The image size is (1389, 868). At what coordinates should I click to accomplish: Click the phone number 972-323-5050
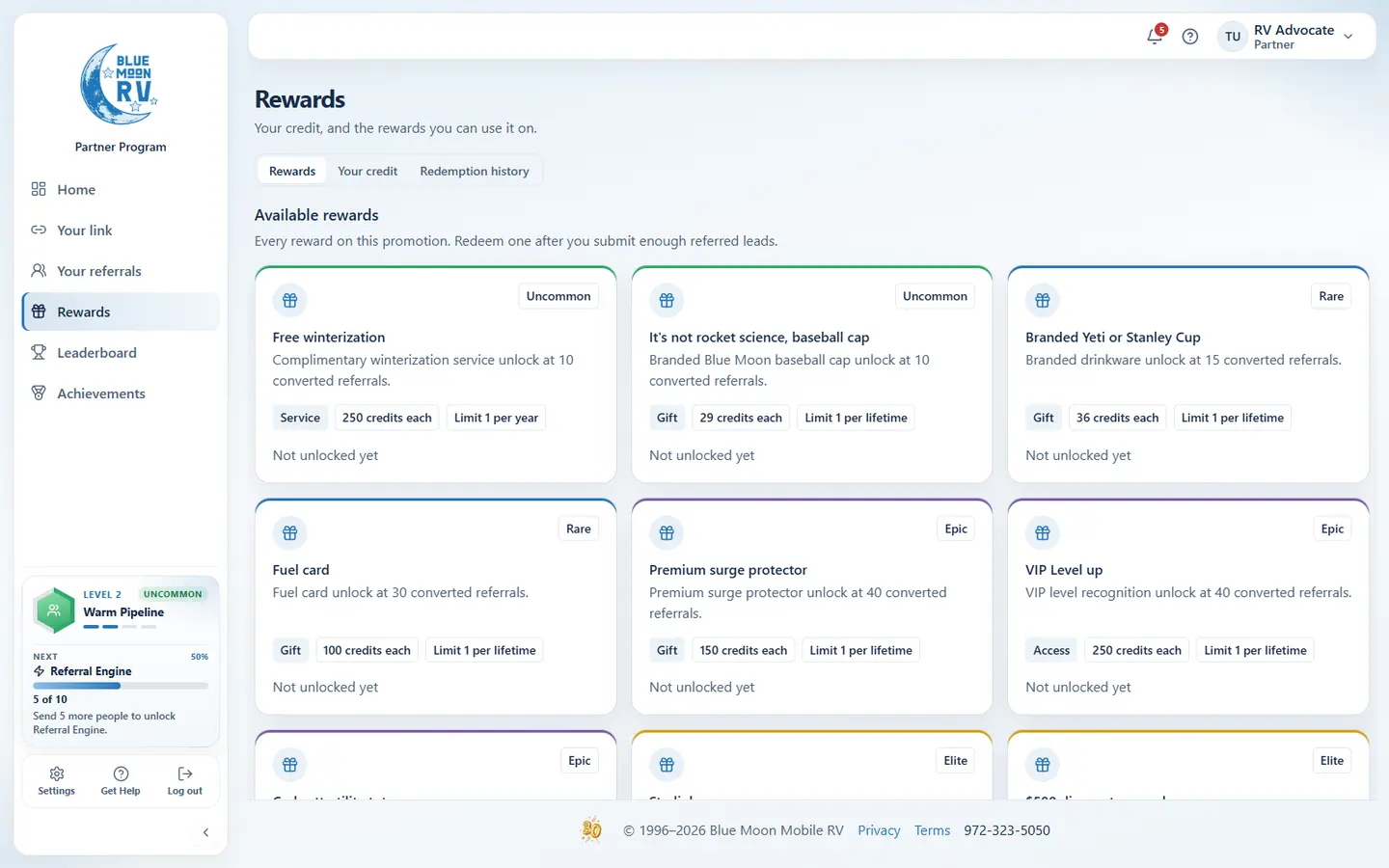[1007, 830]
